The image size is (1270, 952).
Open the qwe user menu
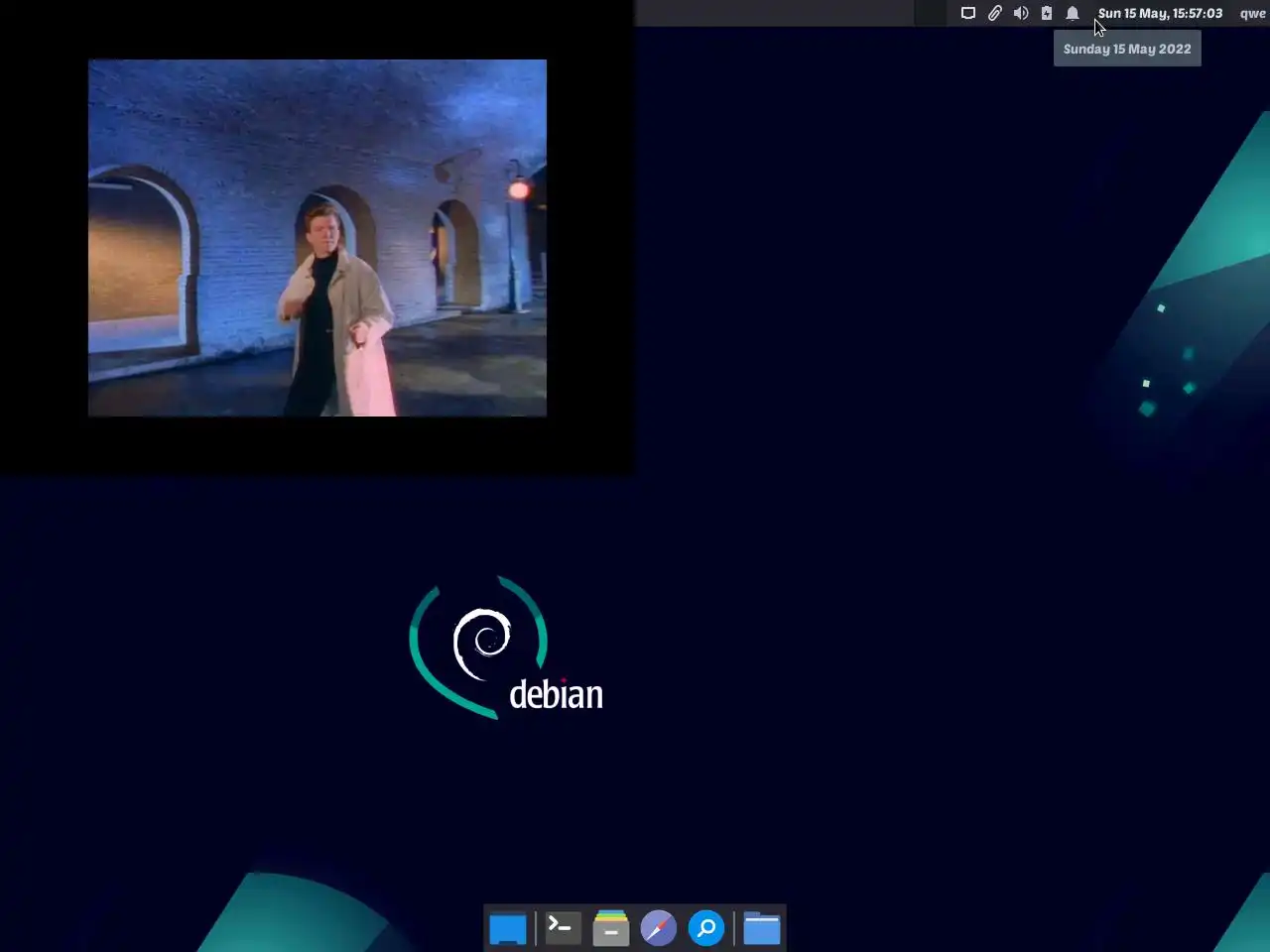click(x=1252, y=13)
